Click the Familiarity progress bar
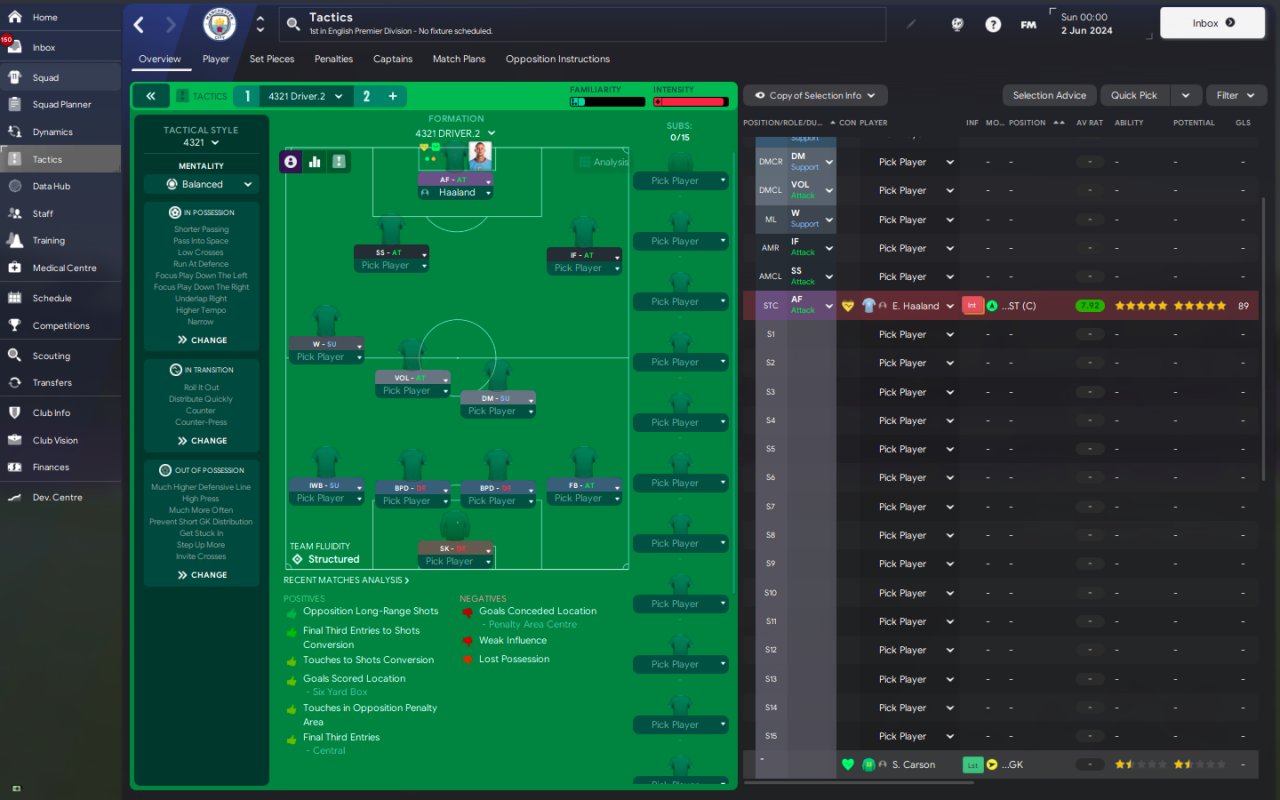The width and height of the screenshot is (1280, 800). (607, 102)
